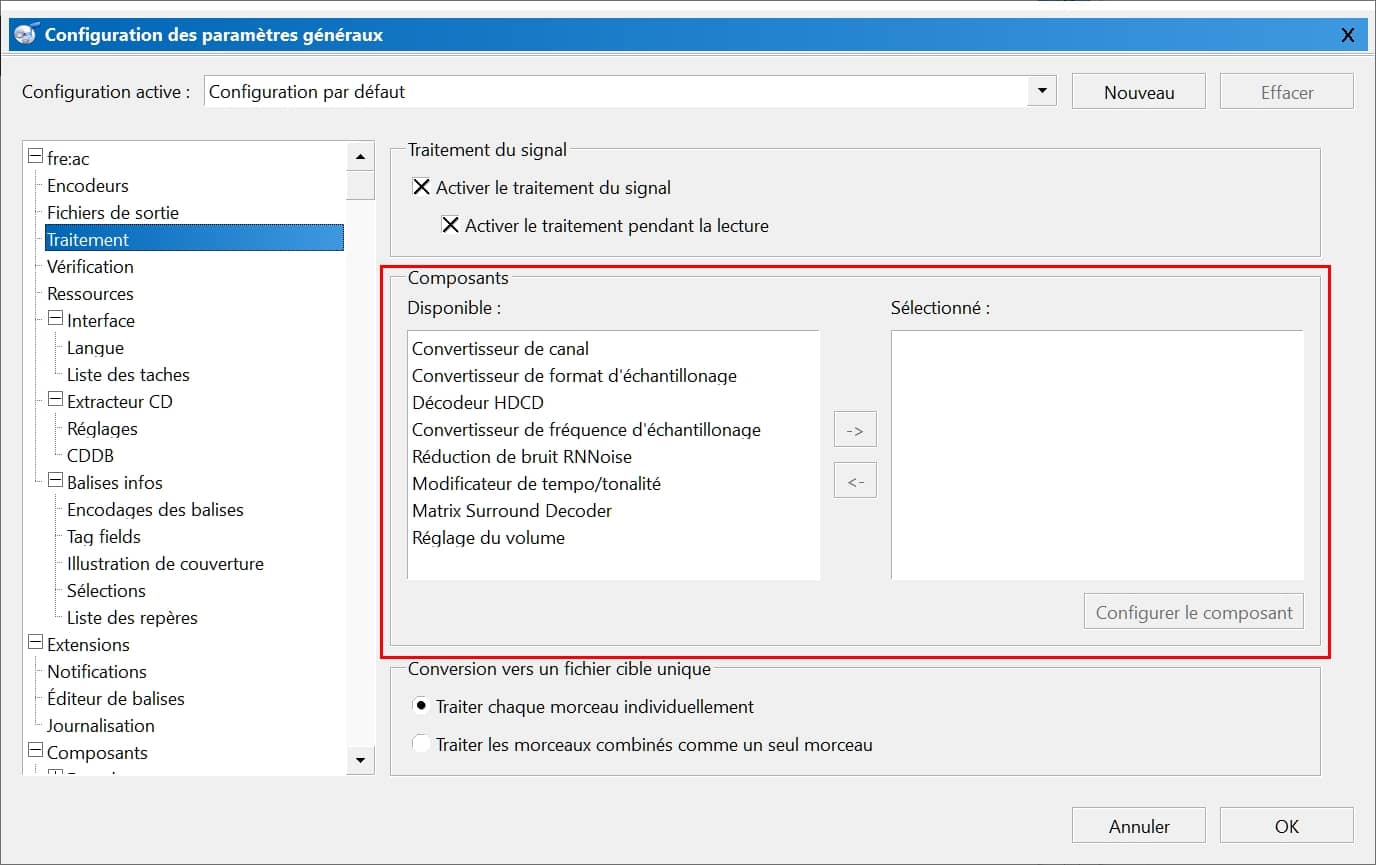Click the tree scrollbar down arrow
This screenshot has height=865, width=1376.
pos(361,760)
